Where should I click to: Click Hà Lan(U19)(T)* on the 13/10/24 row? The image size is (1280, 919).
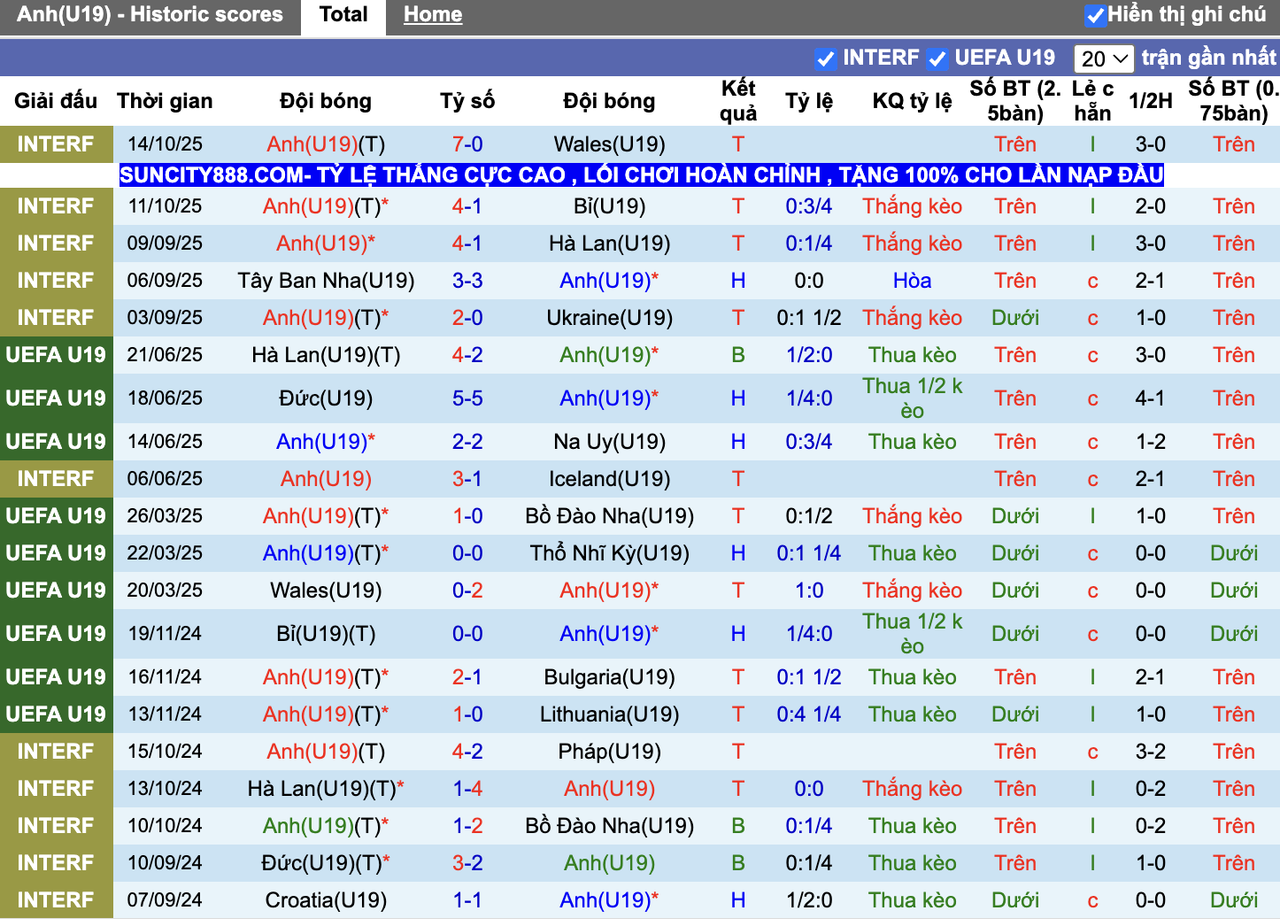326,789
